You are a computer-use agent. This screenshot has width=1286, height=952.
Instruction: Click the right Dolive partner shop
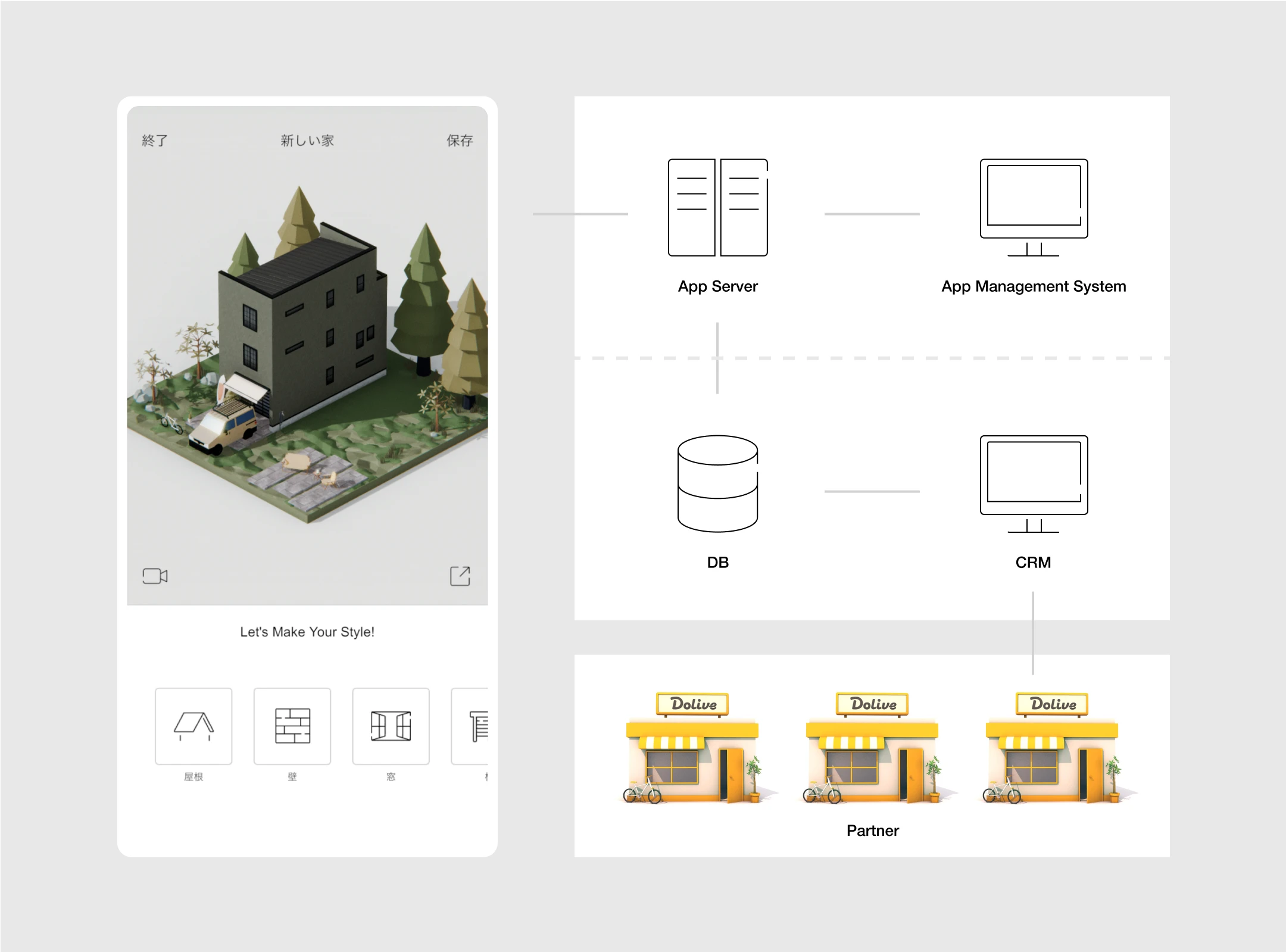pyautogui.click(x=1053, y=750)
